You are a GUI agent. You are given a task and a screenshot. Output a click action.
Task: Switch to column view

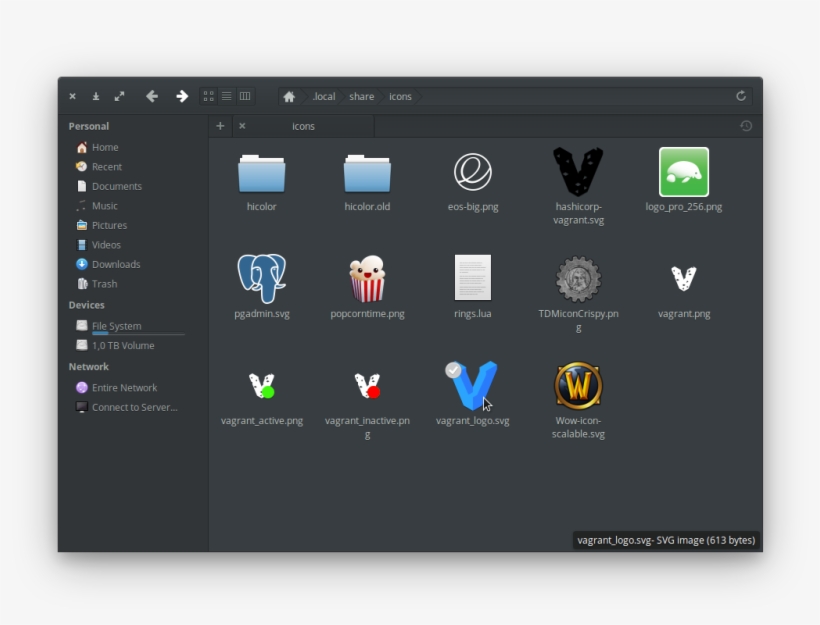245,96
